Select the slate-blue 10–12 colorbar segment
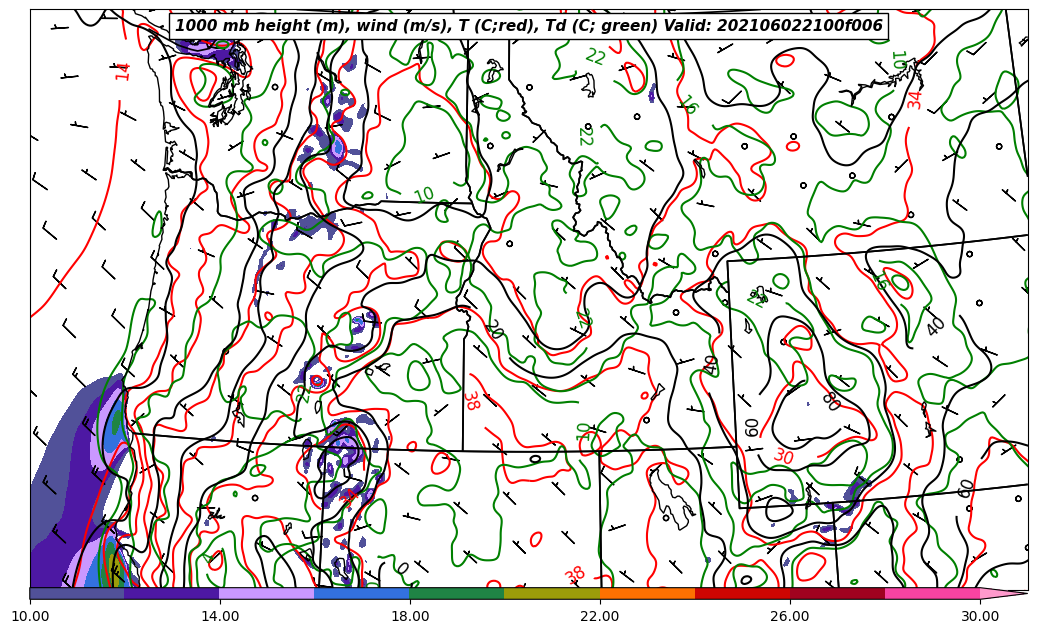Screen dimensions: 1037x633 pos(77,593)
